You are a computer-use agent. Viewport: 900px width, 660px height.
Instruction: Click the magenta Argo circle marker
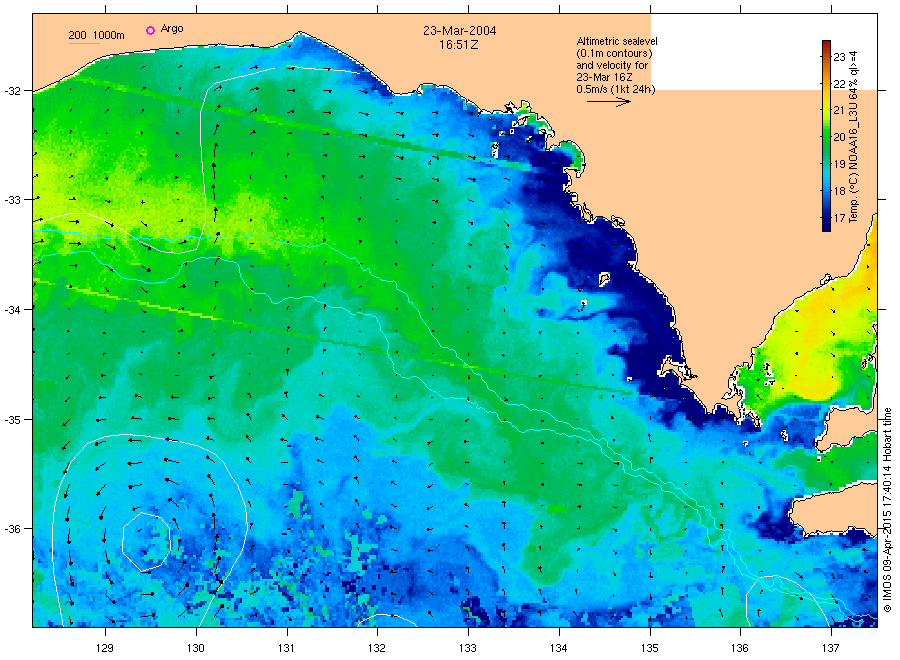point(150,30)
